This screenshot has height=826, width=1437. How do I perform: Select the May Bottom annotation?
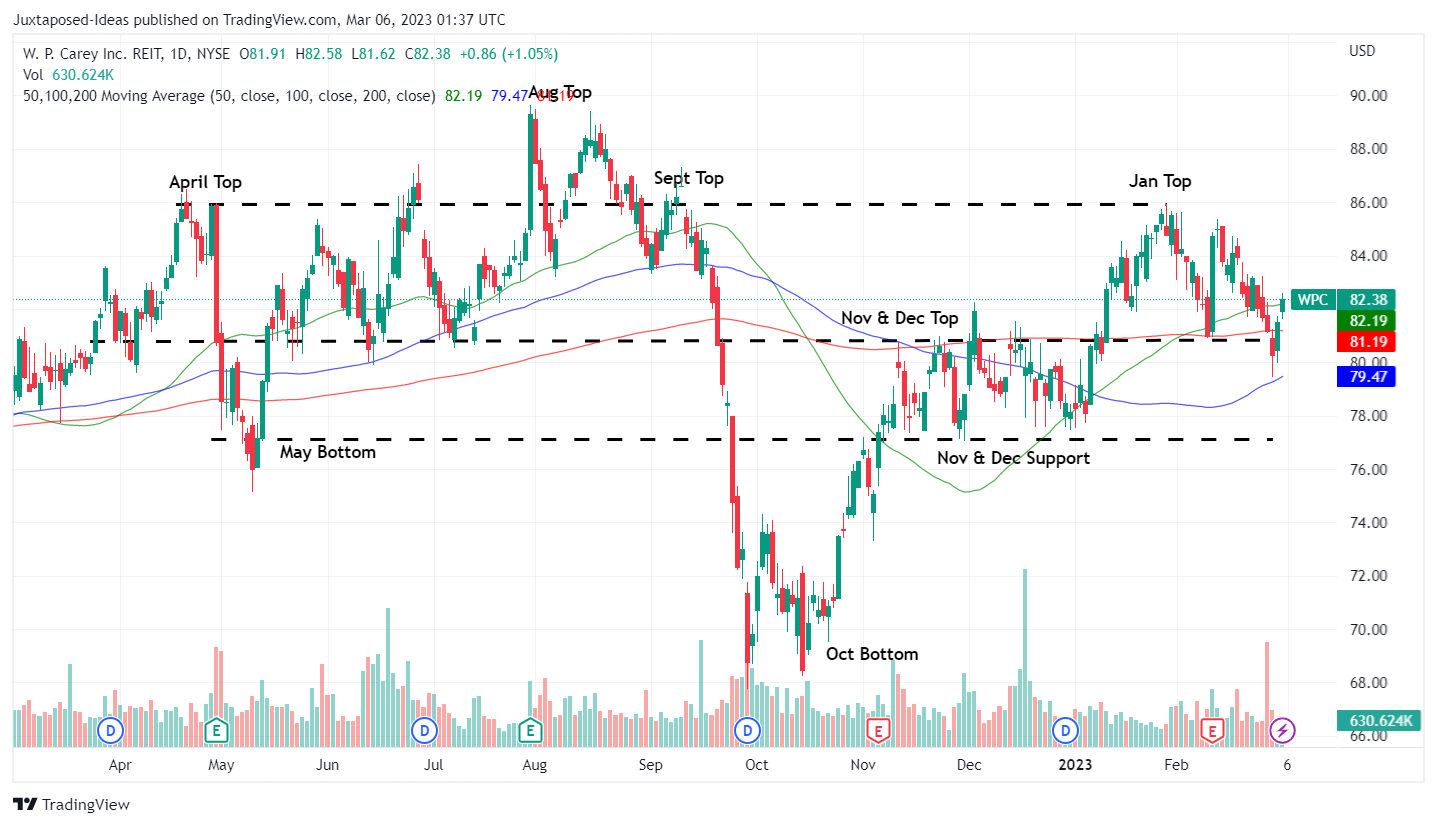click(328, 452)
